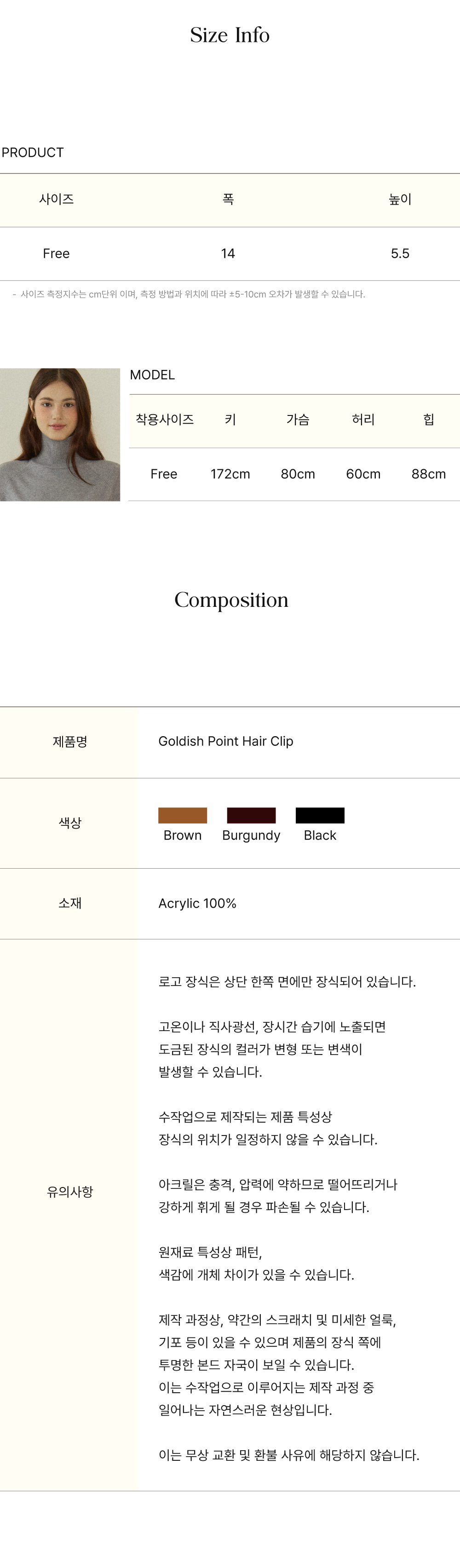Click the 폭 column header
Image resolution: width=460 pixels, height=1568 pixels.
[x=228, y=200]
